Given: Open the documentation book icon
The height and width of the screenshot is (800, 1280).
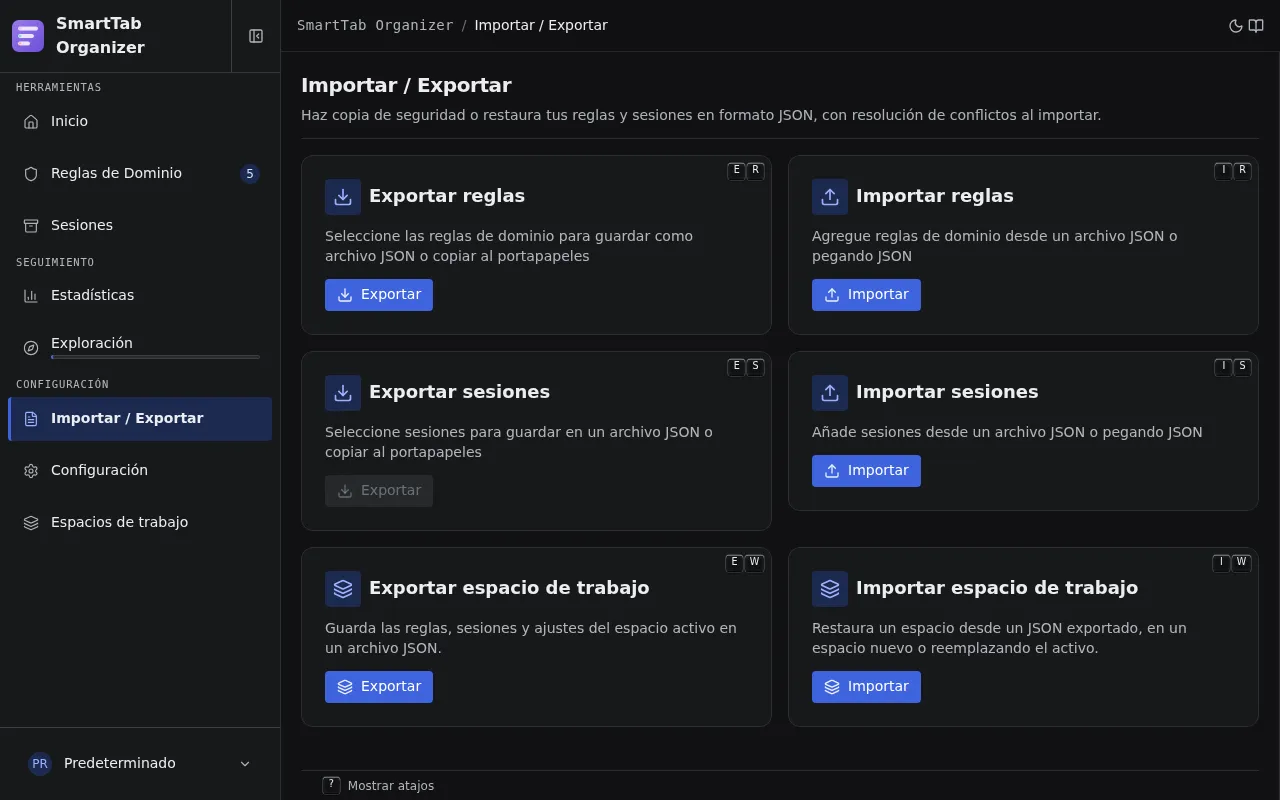Looking at the screenshot, I should (x=1256, y=26).
